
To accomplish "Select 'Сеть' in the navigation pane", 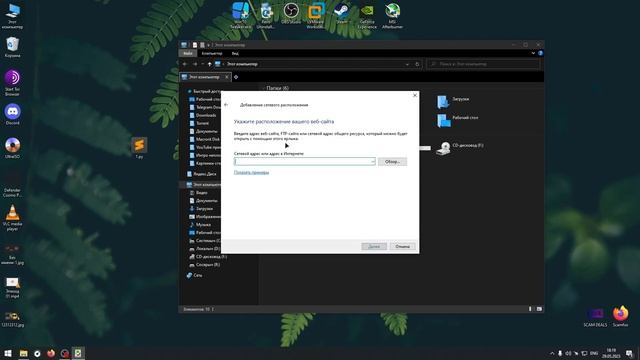I will point(195,275).
